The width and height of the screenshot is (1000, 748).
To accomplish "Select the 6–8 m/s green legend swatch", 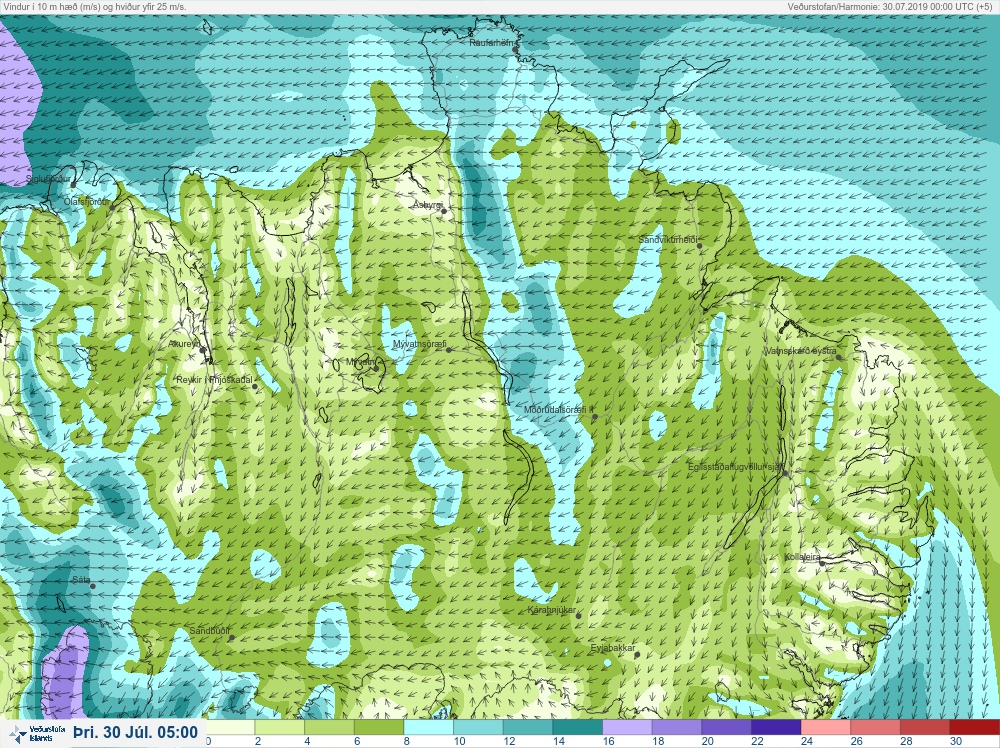I will [x=379, y=727].
